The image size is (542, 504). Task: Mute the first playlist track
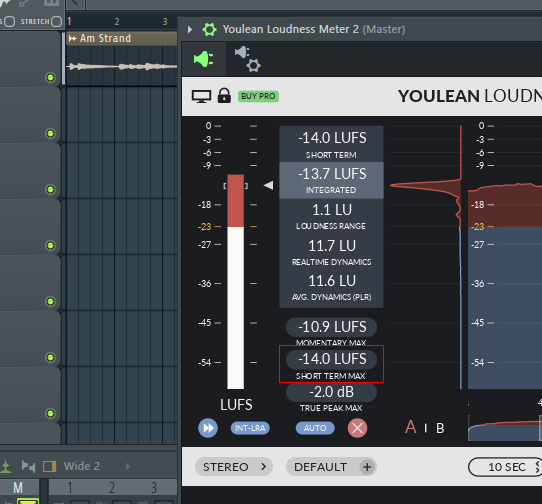(50, 77)
